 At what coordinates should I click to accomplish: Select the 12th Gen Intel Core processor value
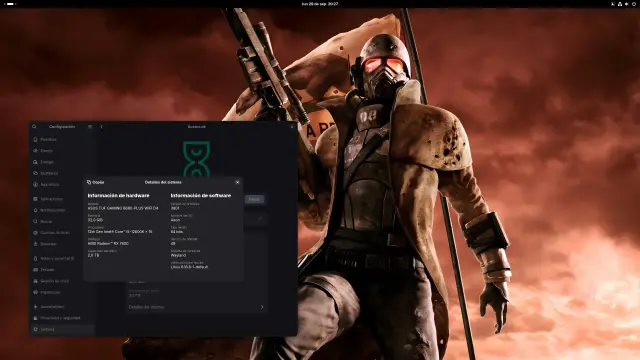(120, 231)
